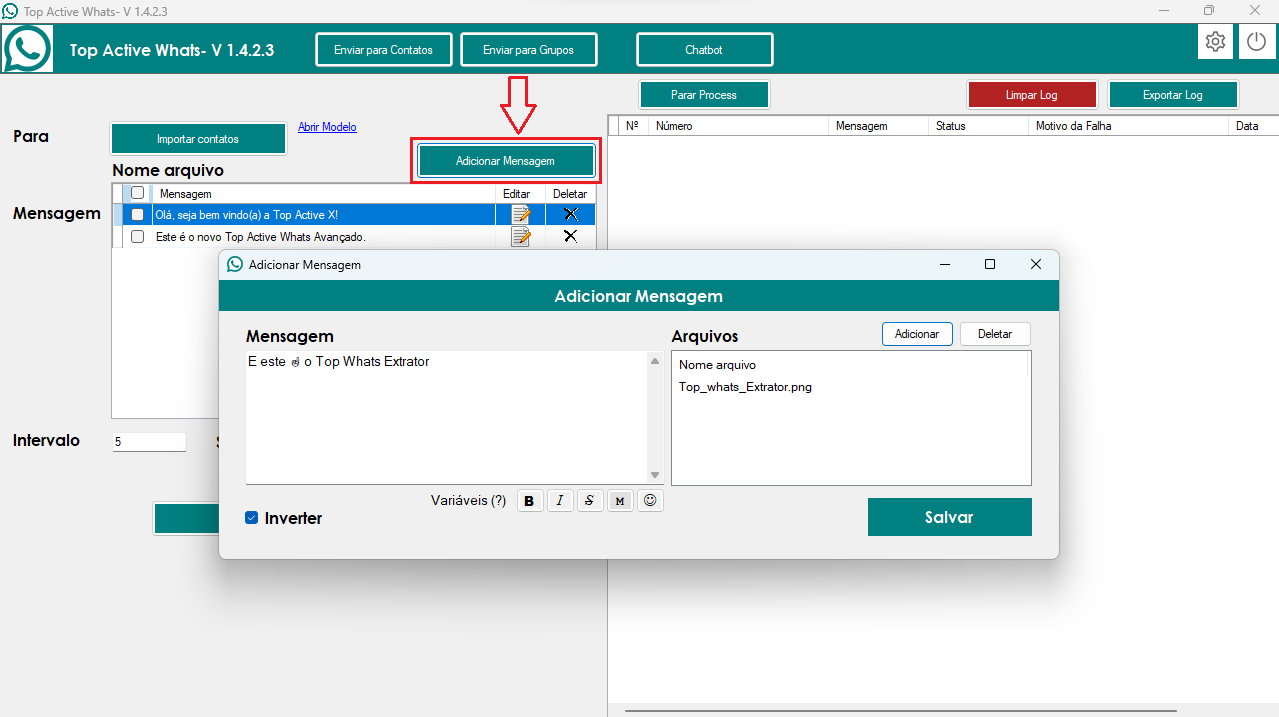The width and height of the screenshot is (1279, 717).
Task: Click the app icon in the main title bar
Action: (10, 10)
